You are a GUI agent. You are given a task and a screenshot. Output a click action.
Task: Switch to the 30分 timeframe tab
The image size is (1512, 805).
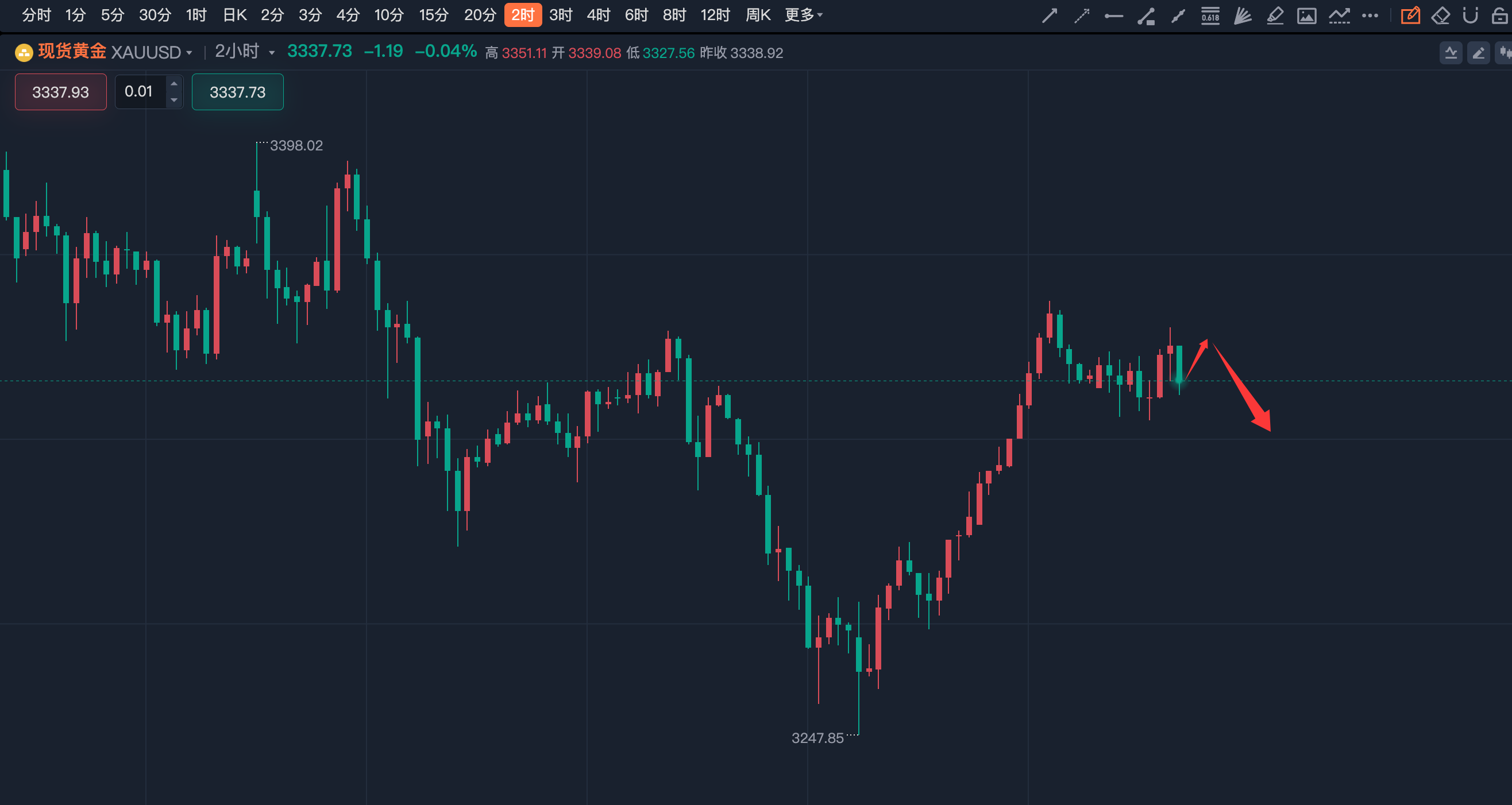click(x=155, y=16)
